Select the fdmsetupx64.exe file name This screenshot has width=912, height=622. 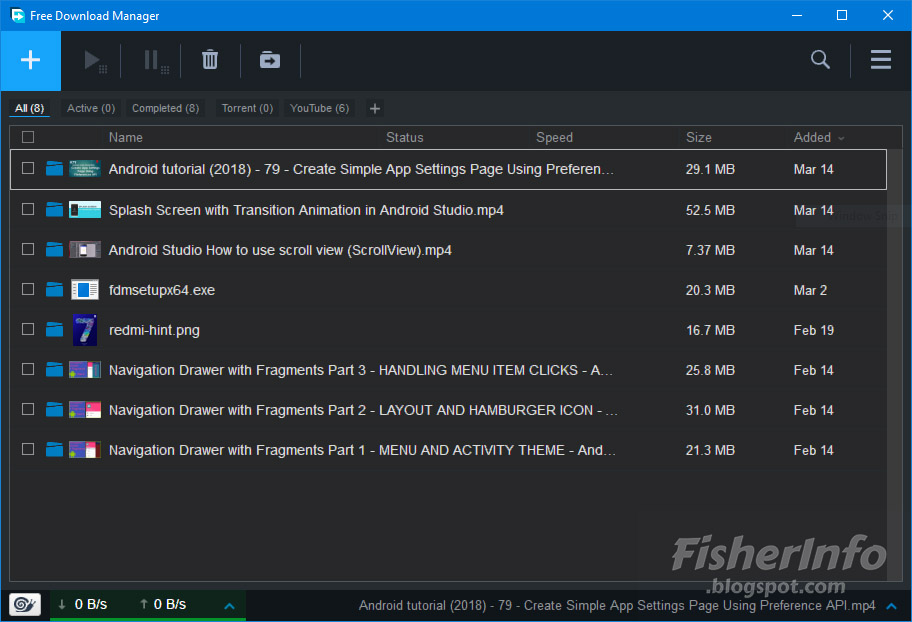(162, 290)
